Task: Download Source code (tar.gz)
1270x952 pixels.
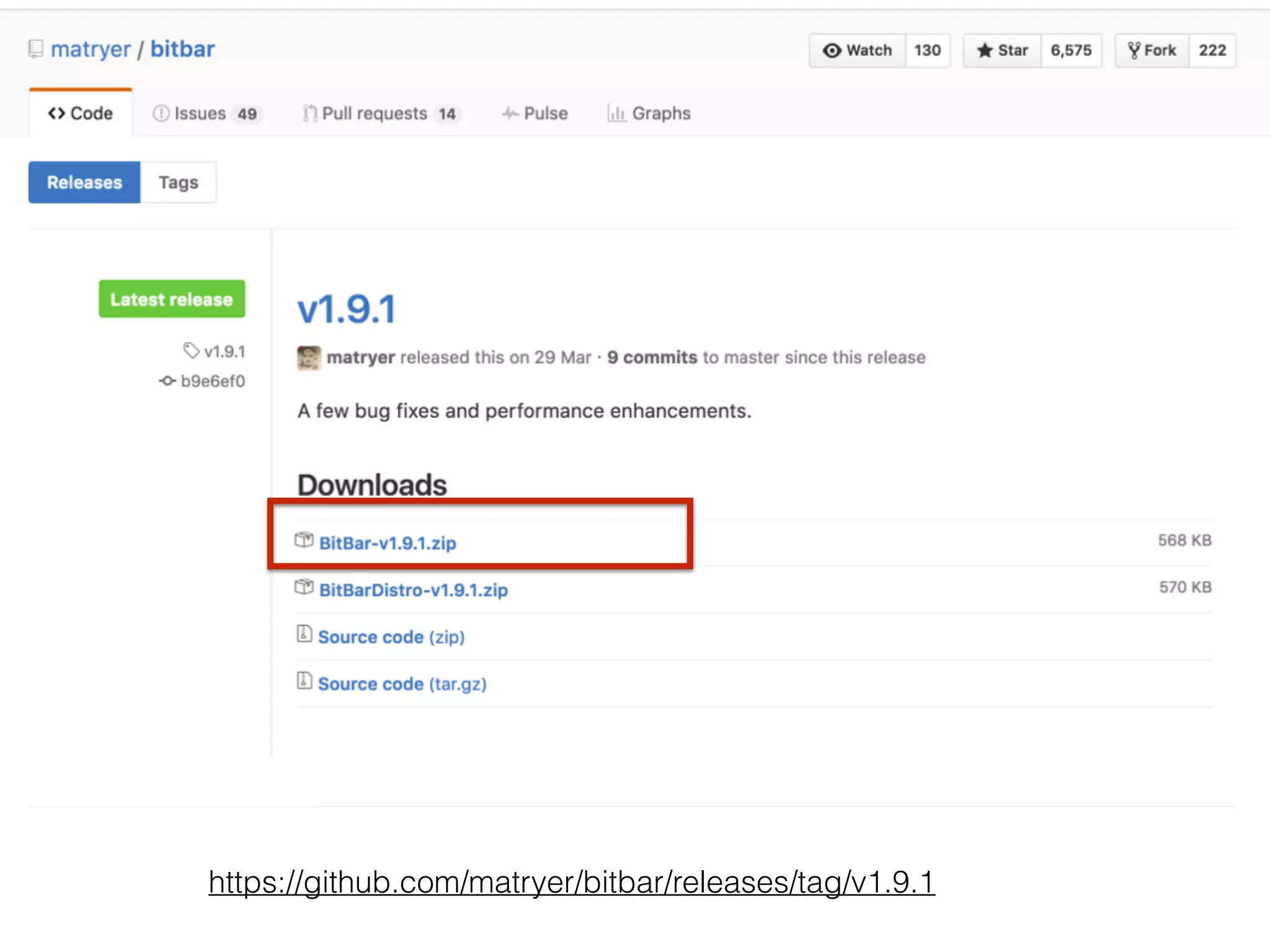Action: [x=402, y=684]
